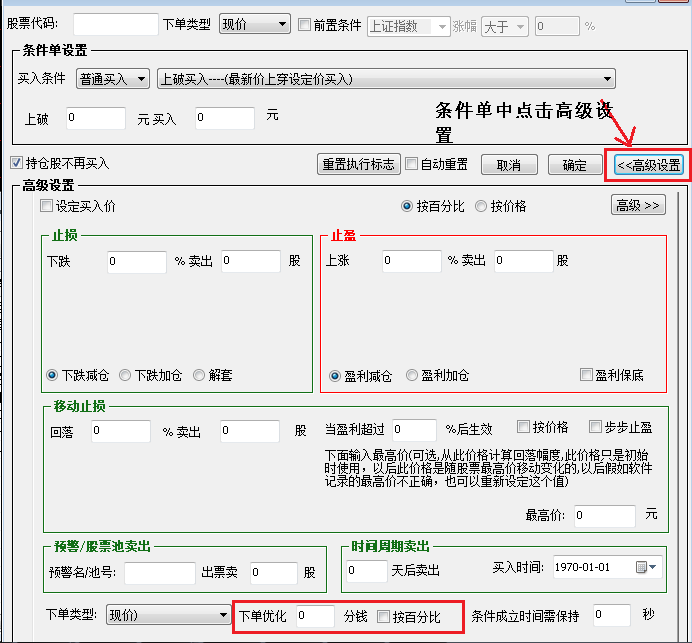Enable the 步步止盈 checkbox
The width and height of the screenshot is (692, 643).
(595, 427)
